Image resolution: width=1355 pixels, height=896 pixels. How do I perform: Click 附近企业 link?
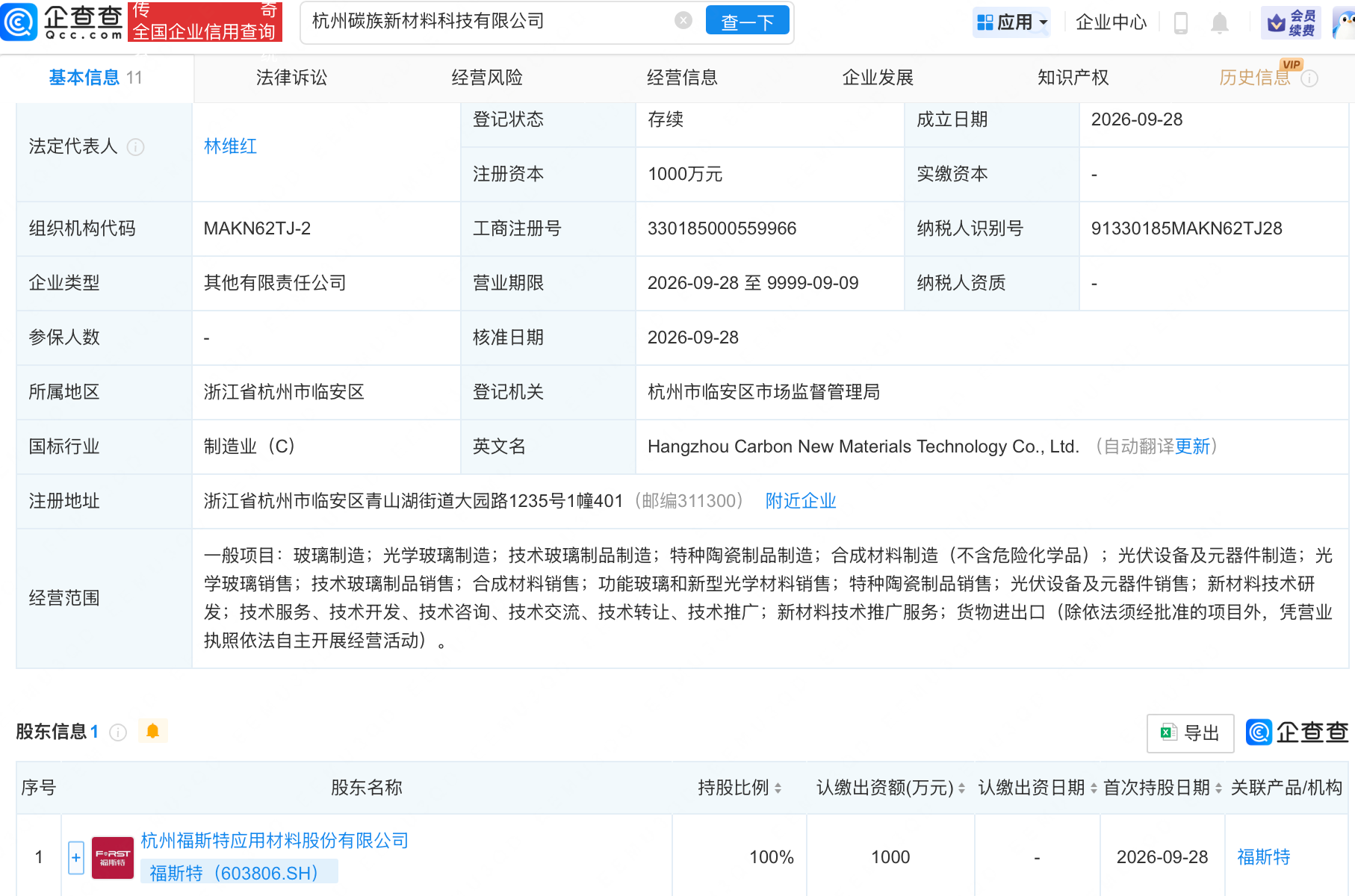[x=801, y=501]
